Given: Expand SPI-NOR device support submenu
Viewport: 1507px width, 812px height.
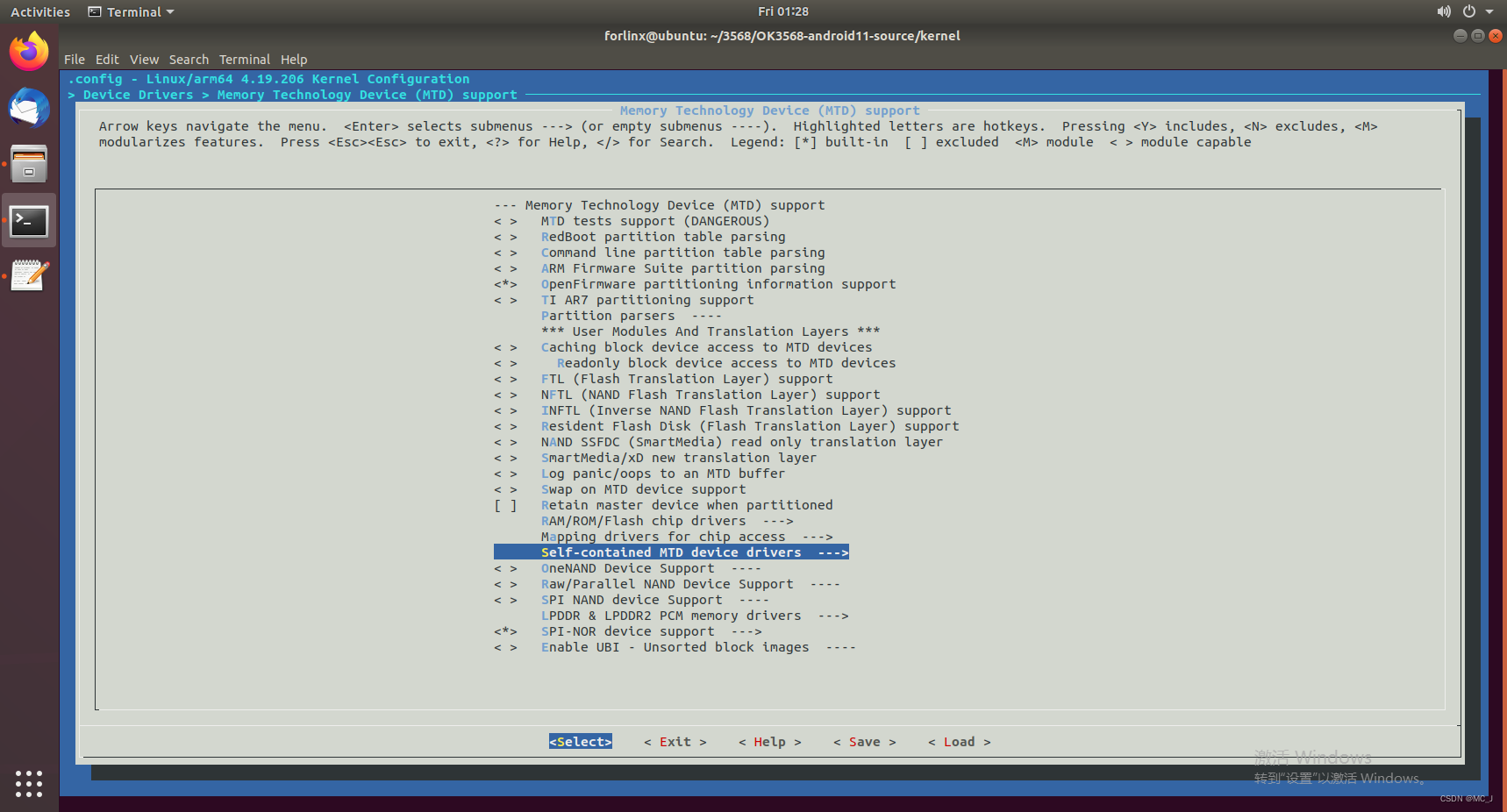Looking at the screenshot, I should (x=628, y=631).
